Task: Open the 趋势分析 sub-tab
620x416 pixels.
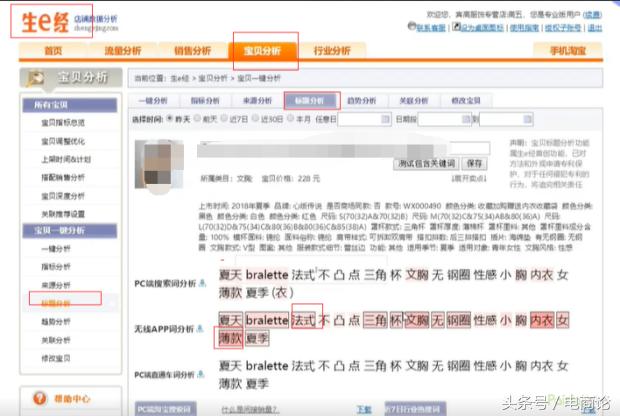Action: (x=362, y=100)
